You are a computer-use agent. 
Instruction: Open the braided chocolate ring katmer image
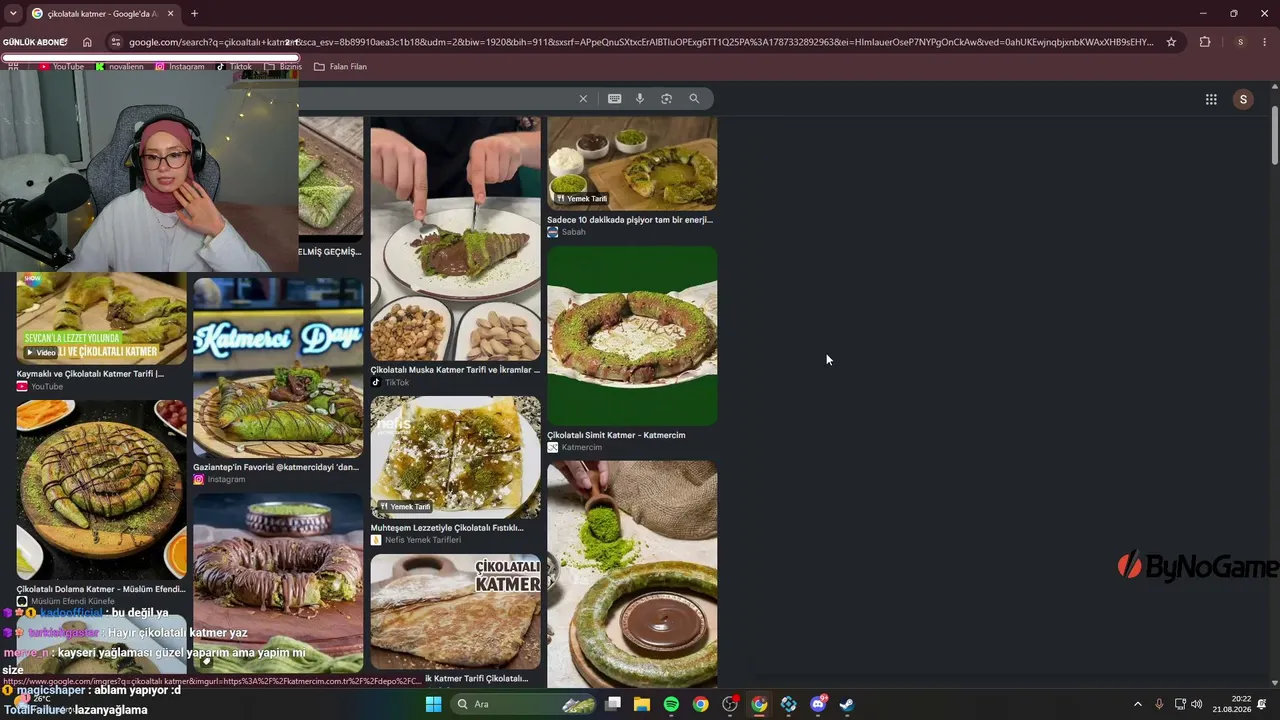coord(278,582)
